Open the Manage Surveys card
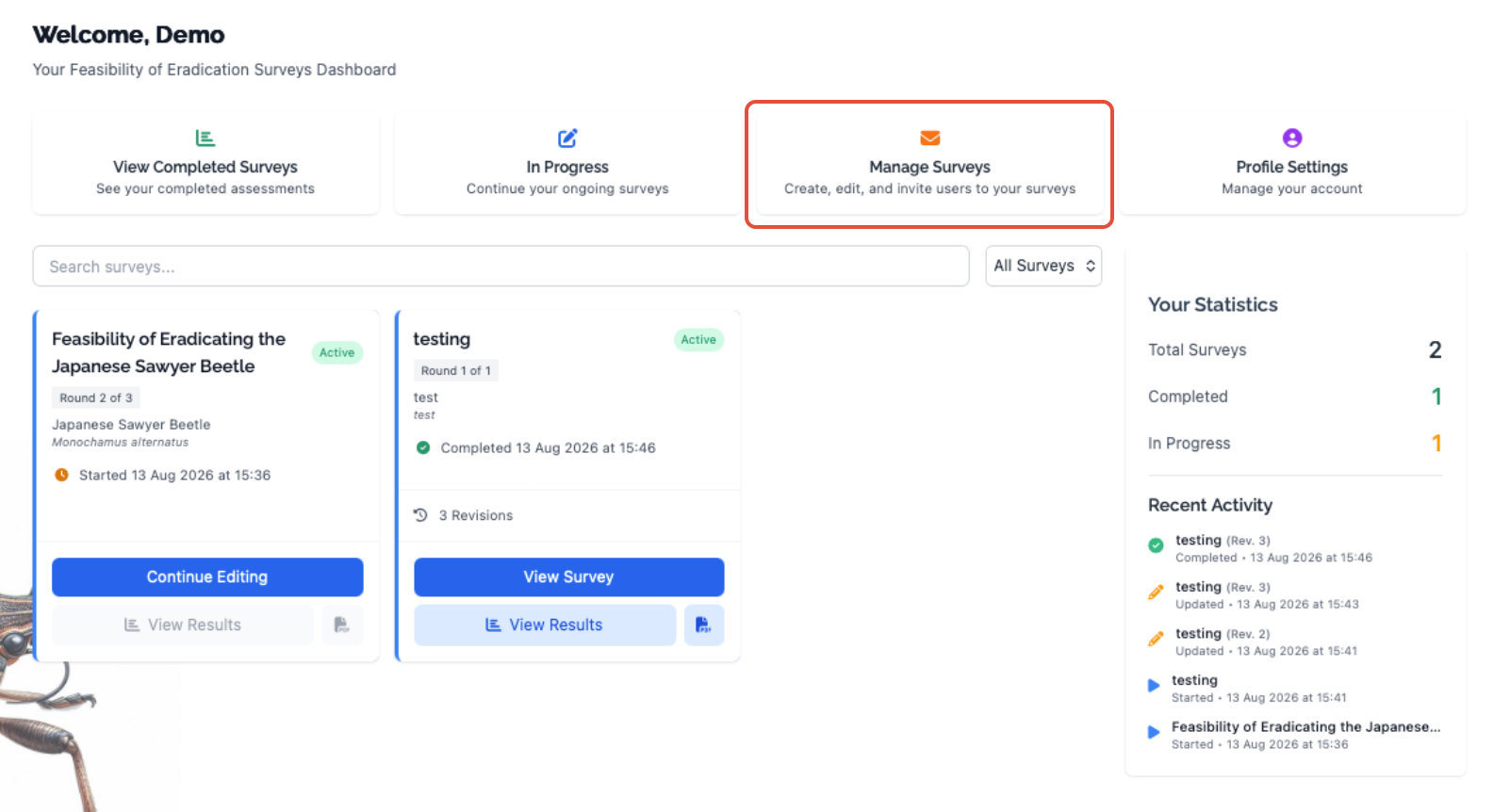The image size is (1510, 812). [x=929, y=164]
